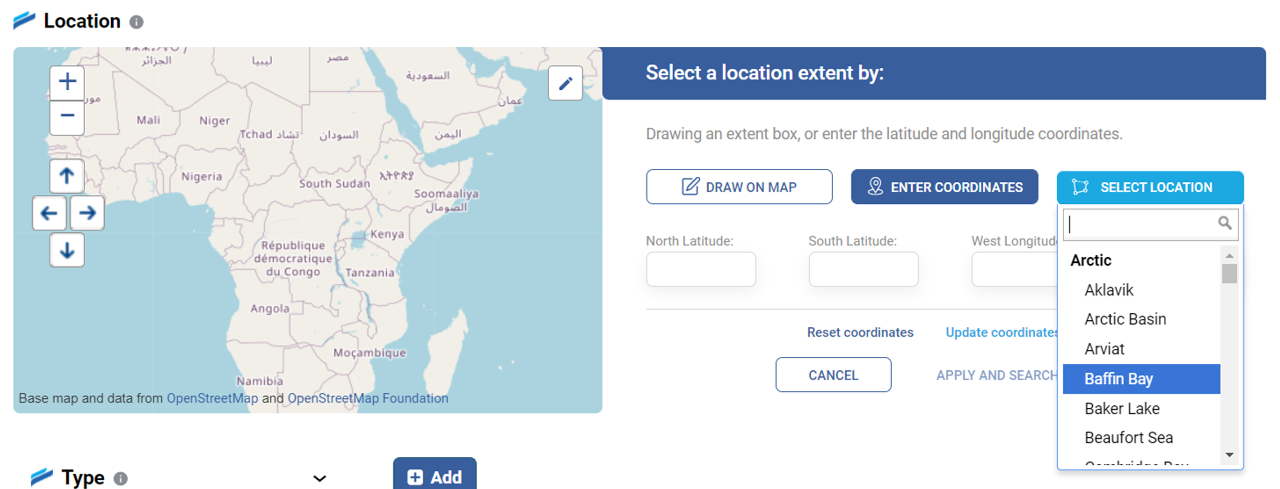Click the pencil edit icon on map
Viewport: 1280px width, 489px height.
[565, 84]
